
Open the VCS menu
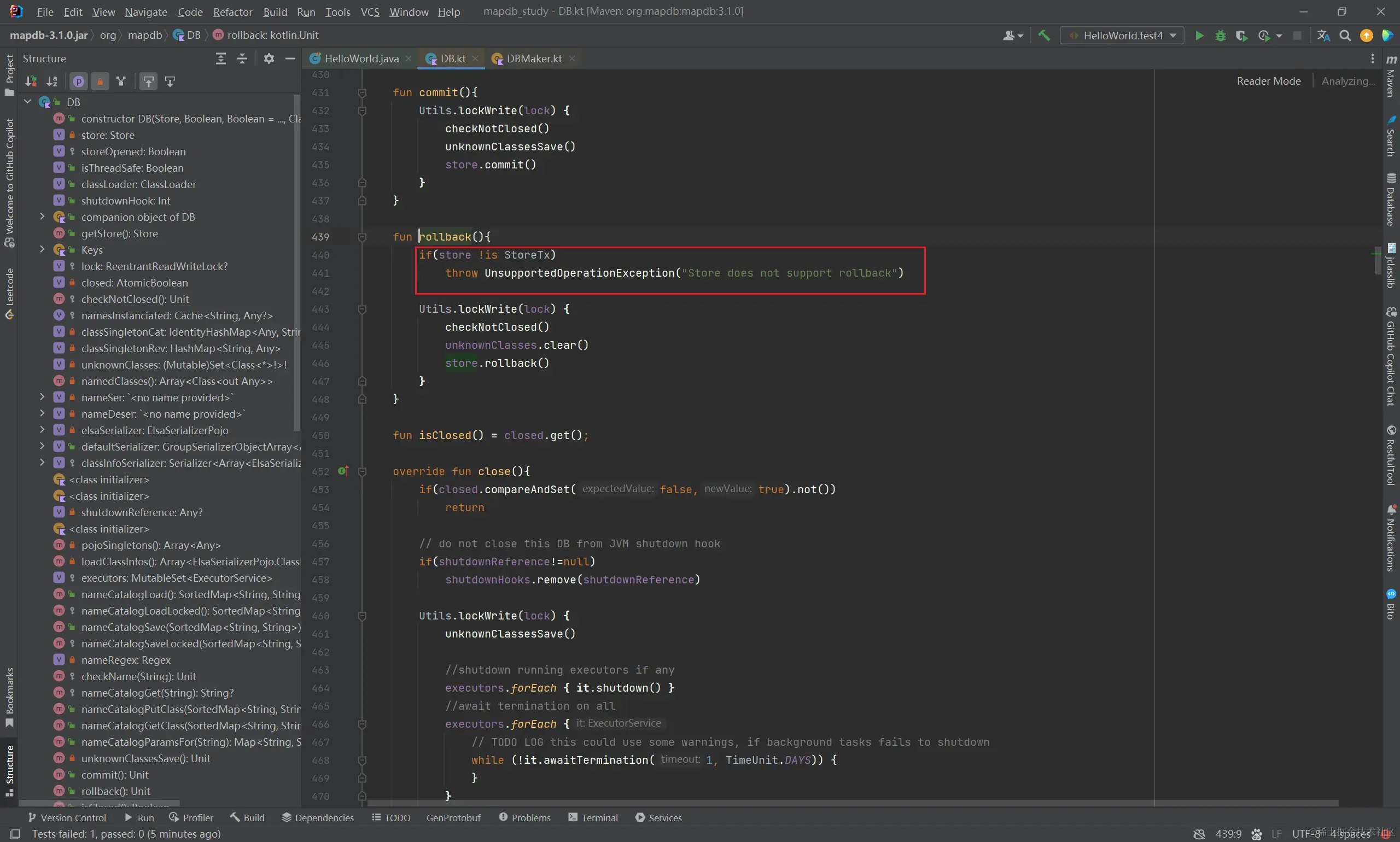point(370,12)
